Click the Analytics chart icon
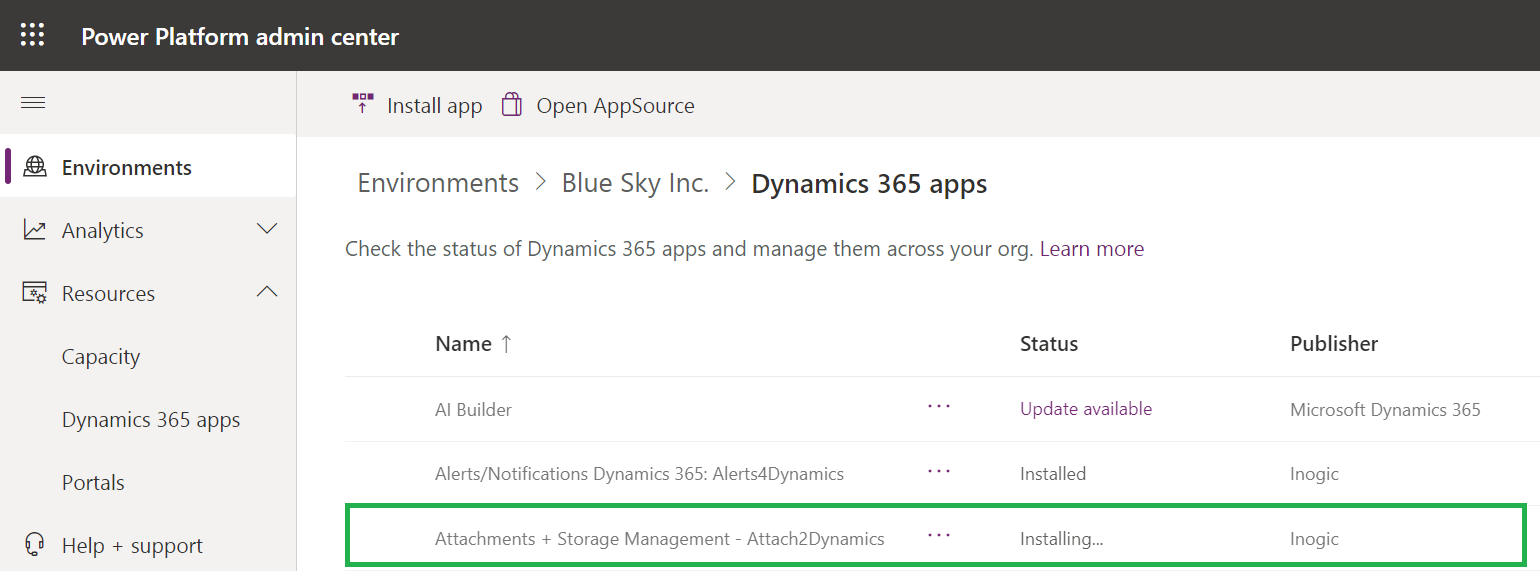The width and height of the screenshot is (1540, 571). (35, 230)
